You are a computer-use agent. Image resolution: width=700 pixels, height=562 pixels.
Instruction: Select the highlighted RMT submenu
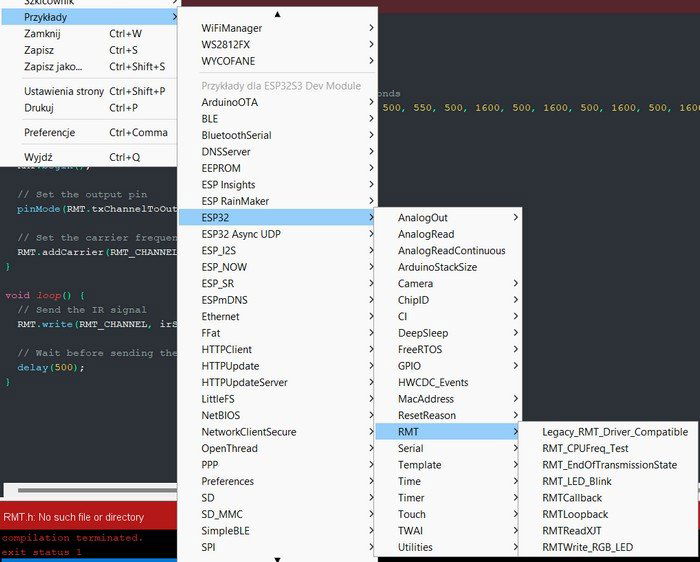[448, 432]
